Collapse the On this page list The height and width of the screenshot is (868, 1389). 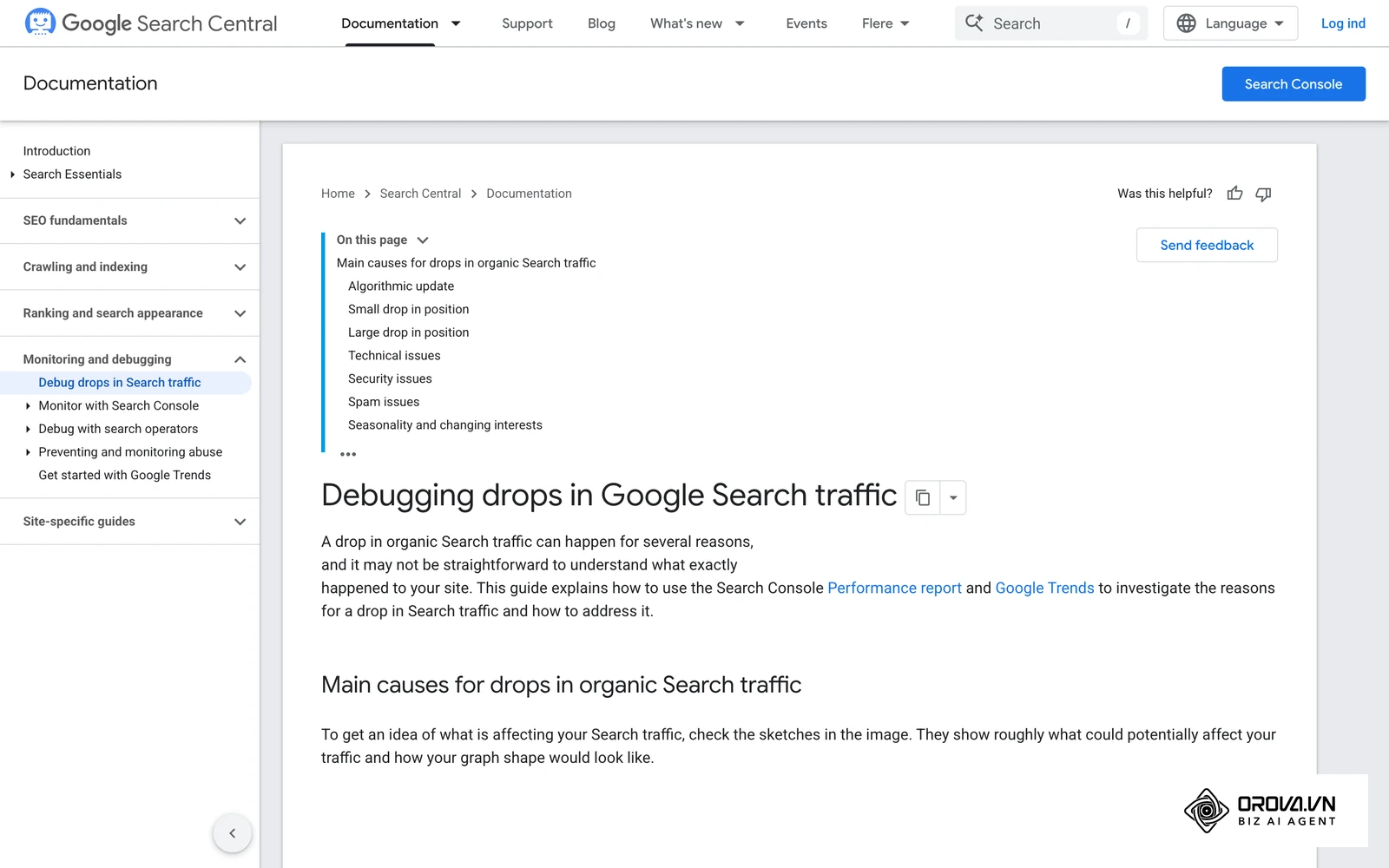(x=422, y=240)
